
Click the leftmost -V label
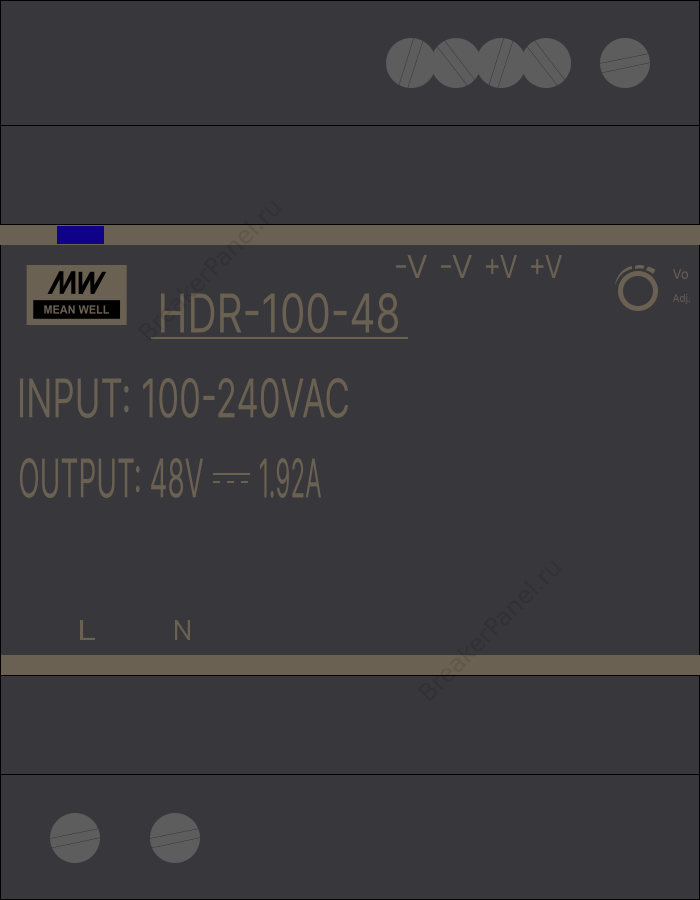(x=411, y=267)
